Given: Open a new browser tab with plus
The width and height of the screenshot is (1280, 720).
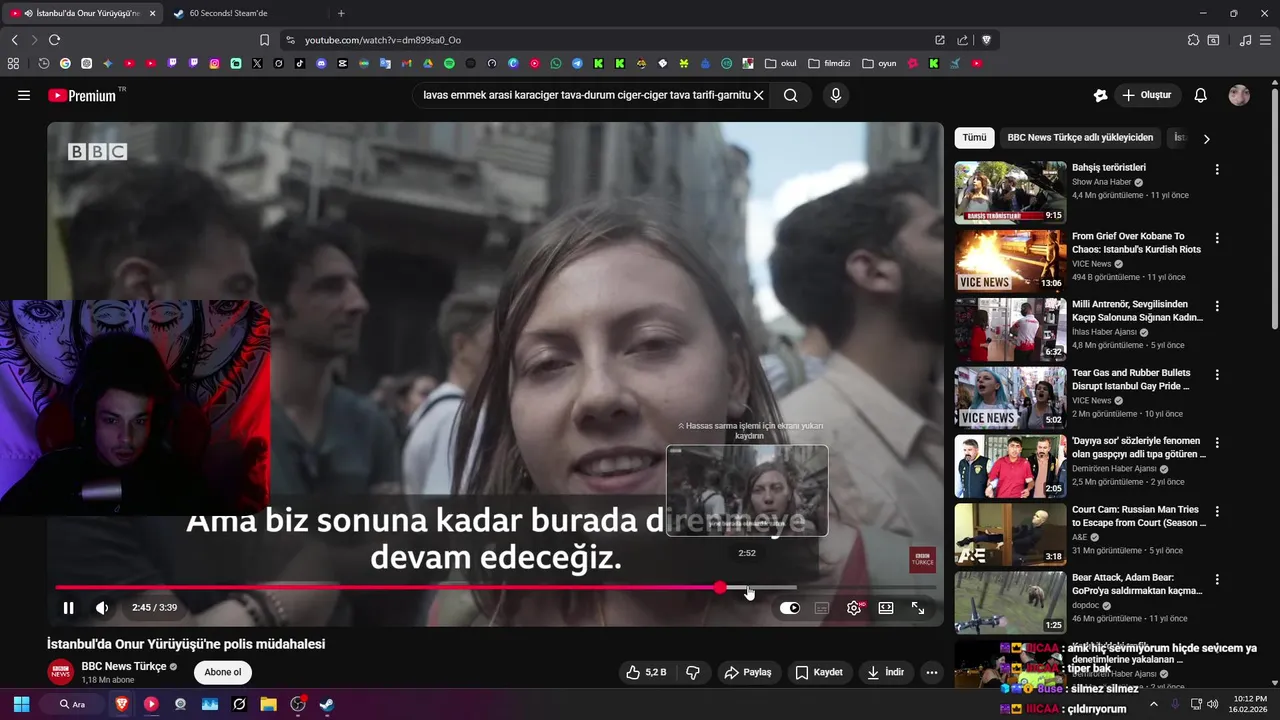Looking at the screenshot, I should click(x=341, y=13).
